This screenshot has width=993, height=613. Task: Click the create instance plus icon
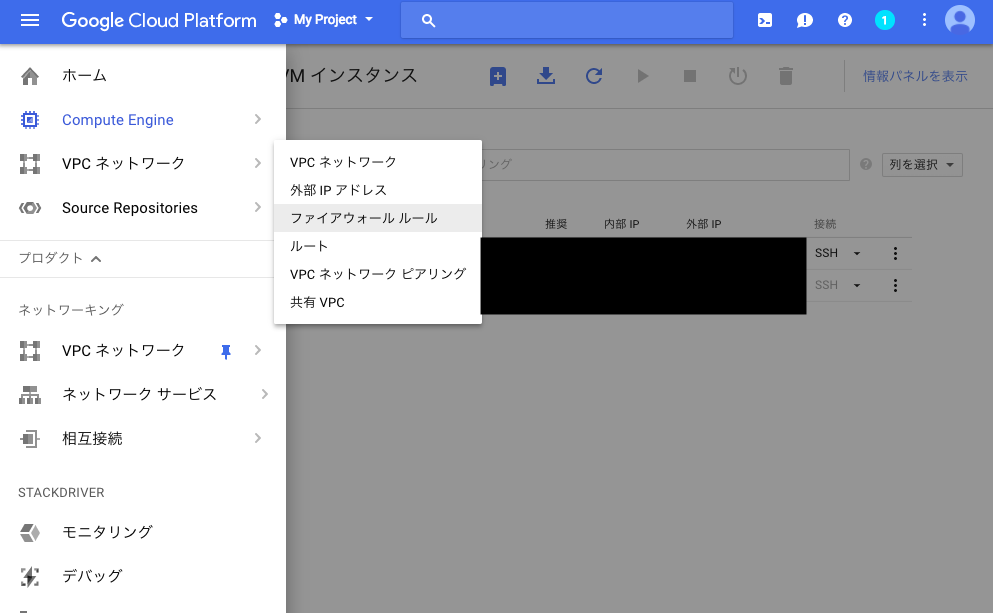tap(497, 75)
